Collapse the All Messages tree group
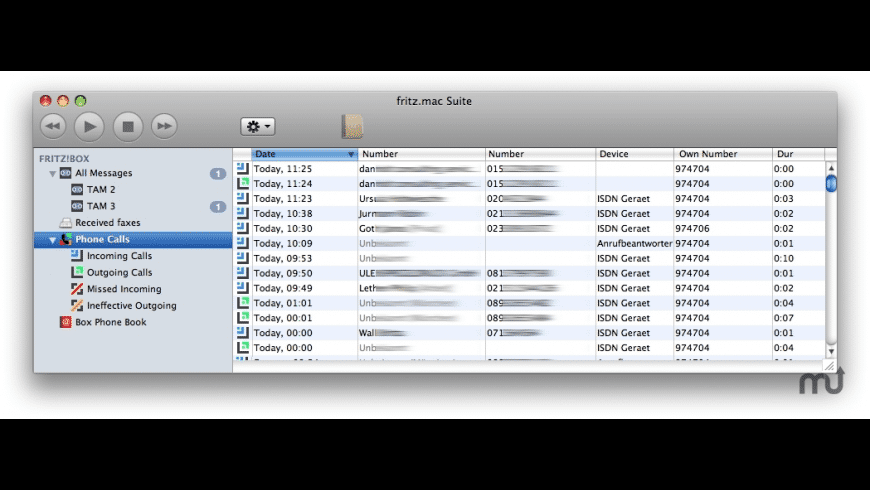The height and width of the screenshot is (490, 870). [52, 174]
